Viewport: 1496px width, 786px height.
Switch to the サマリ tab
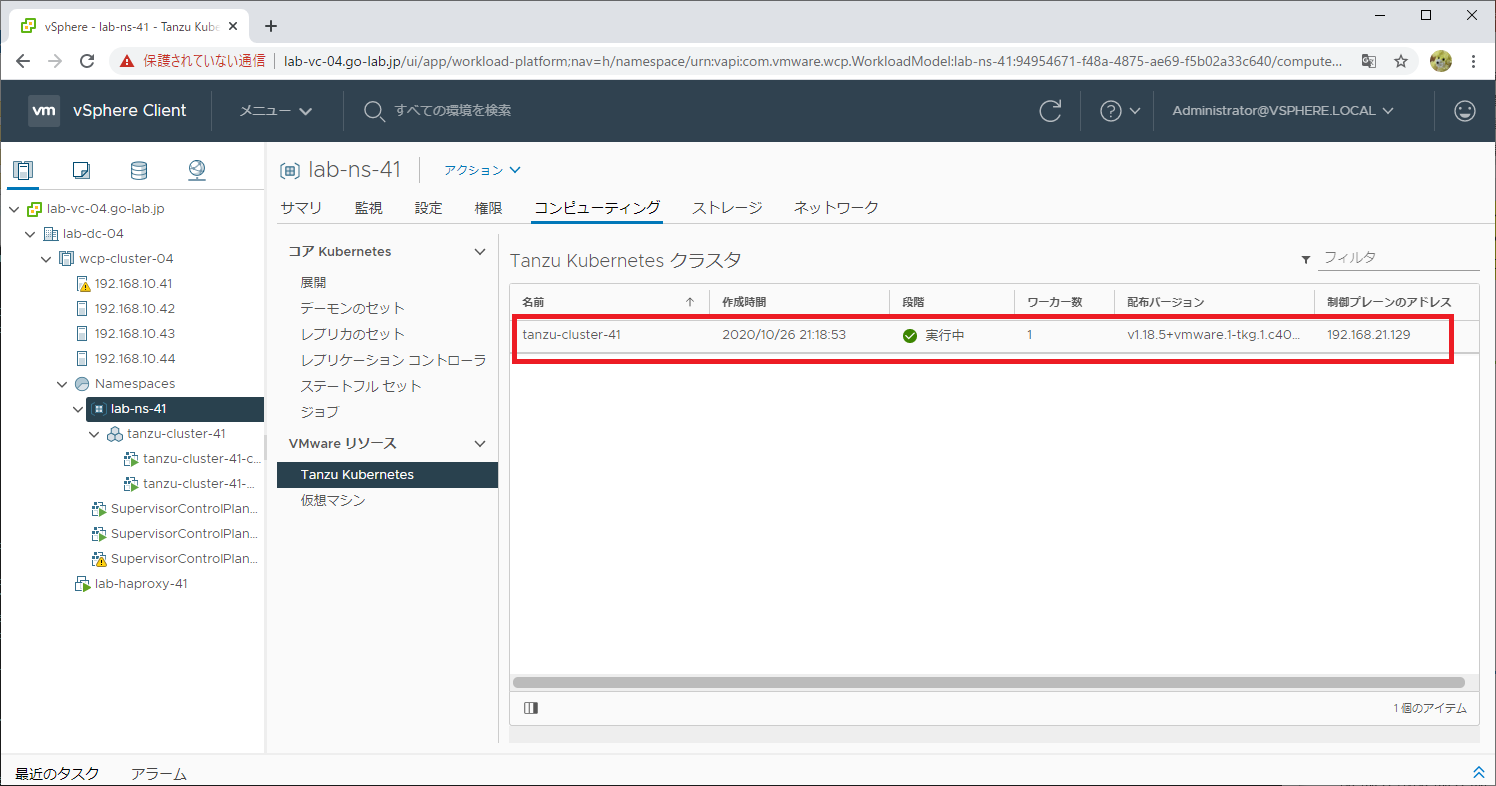301,208
